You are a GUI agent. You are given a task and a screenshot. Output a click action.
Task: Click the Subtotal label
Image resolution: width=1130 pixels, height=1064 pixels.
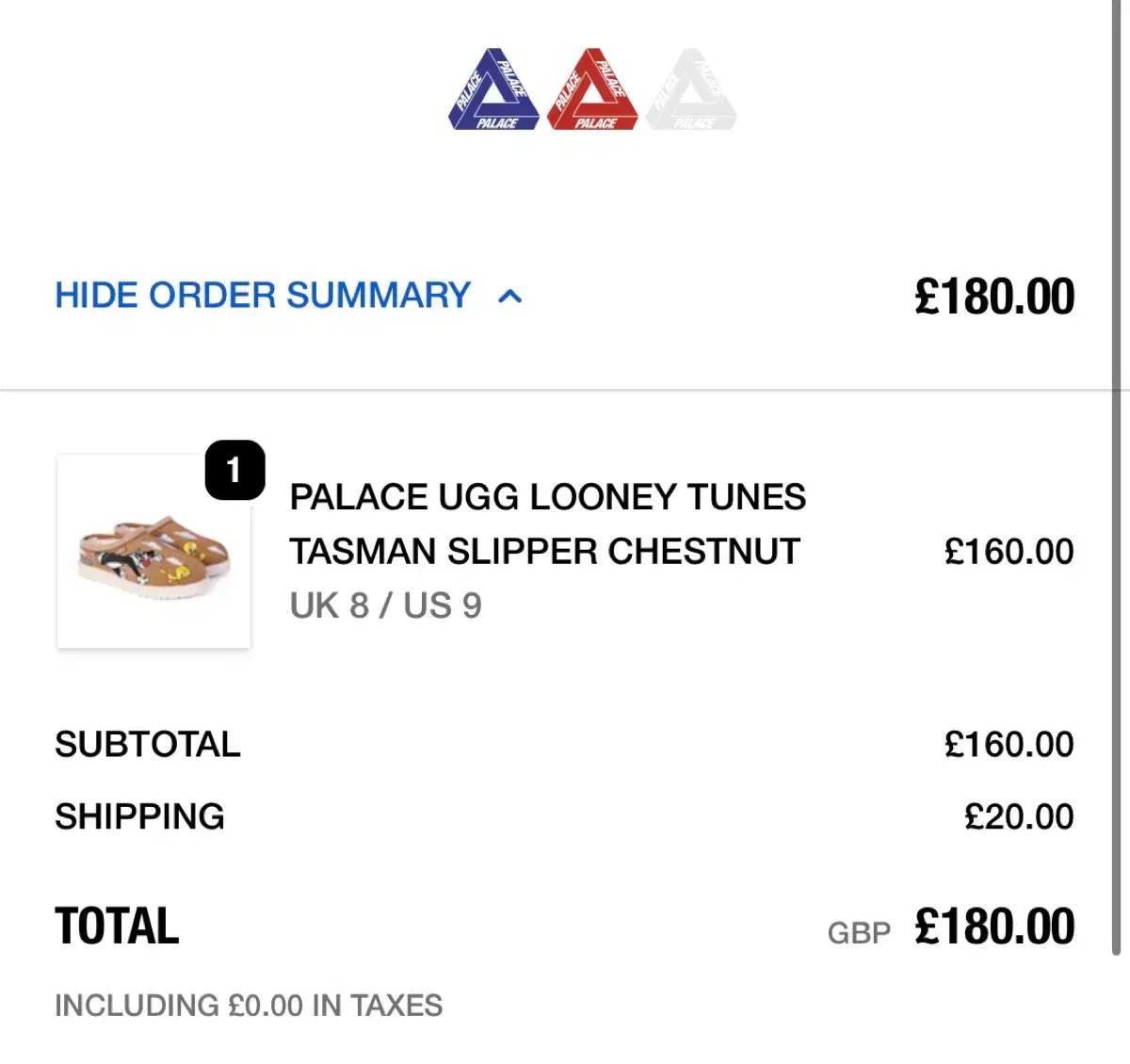[148, 745]
